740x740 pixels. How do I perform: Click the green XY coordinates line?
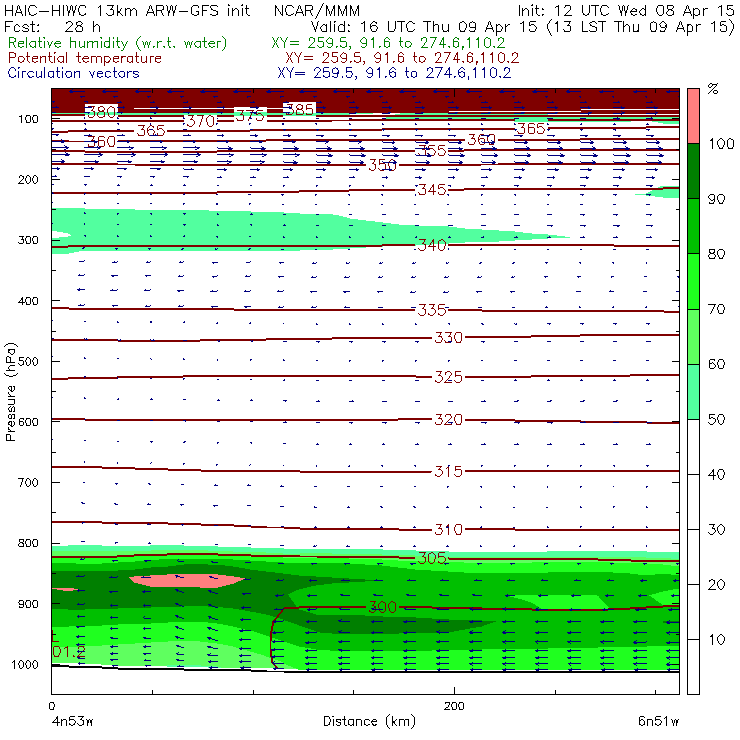click(x=388, y=43)
